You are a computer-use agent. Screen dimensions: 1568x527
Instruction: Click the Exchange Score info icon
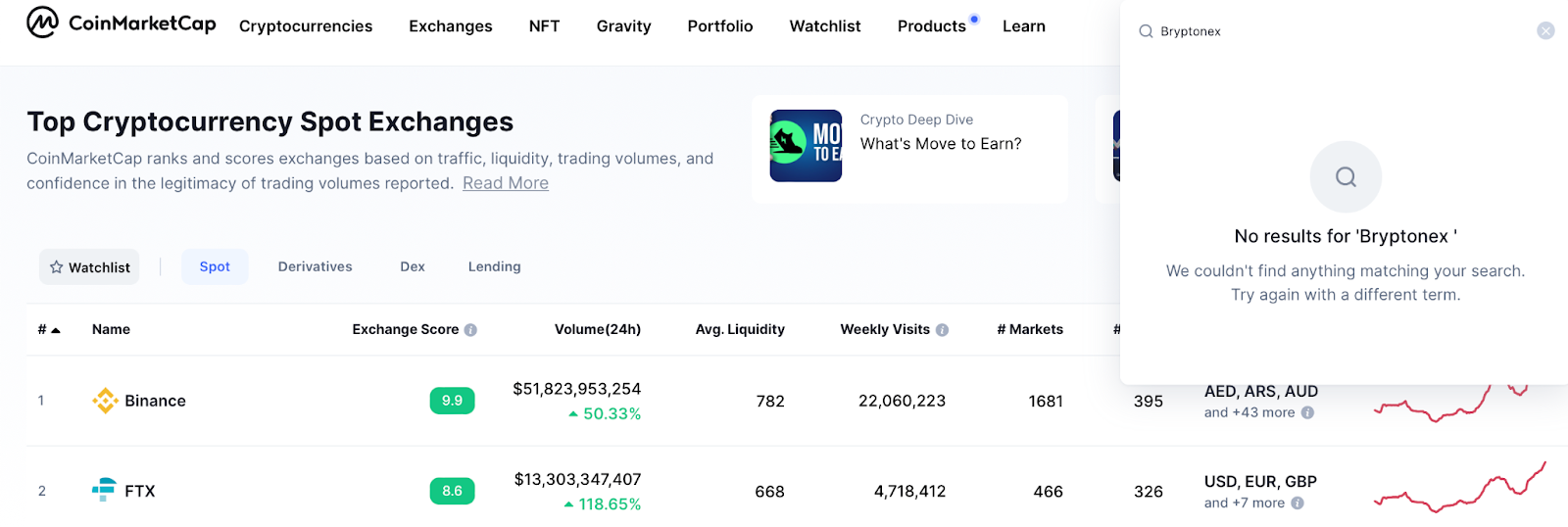[x=470, y=330]
